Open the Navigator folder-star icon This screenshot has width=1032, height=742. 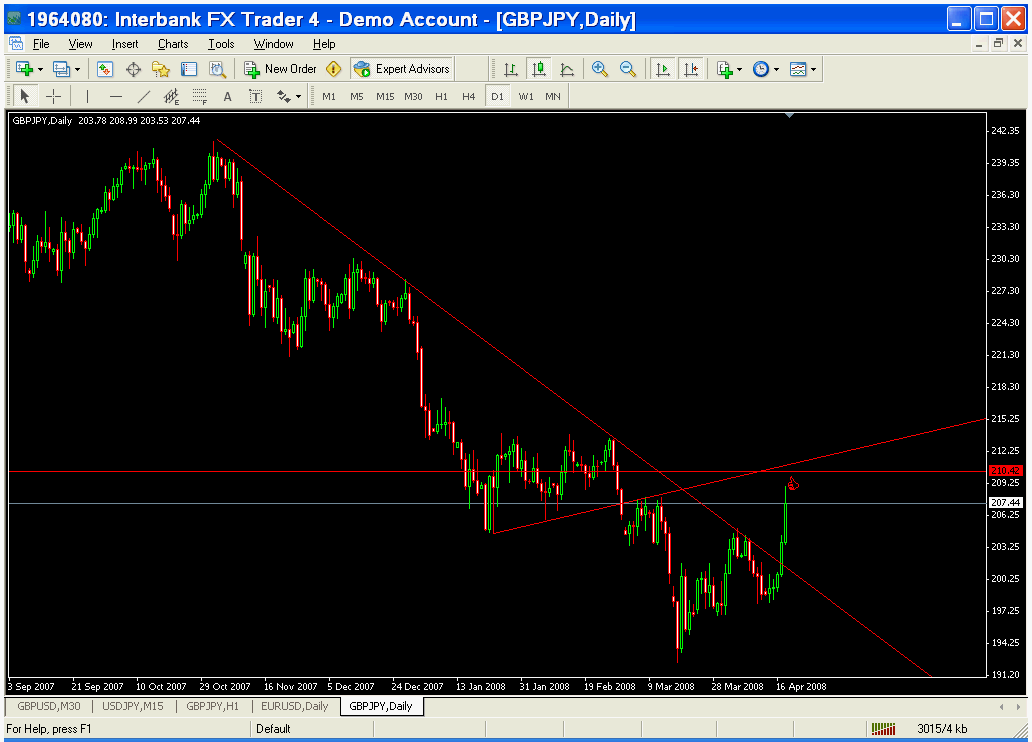[x=161, y=69]
